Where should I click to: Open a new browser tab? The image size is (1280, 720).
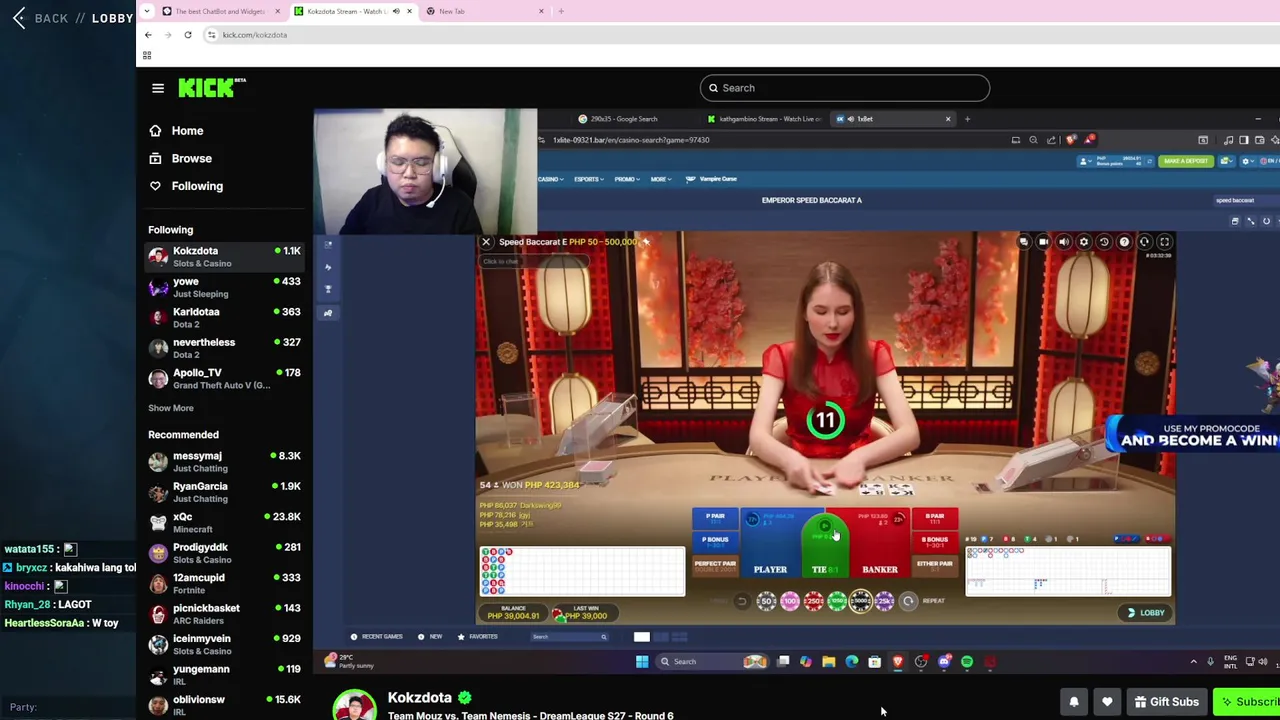[561, 11]
